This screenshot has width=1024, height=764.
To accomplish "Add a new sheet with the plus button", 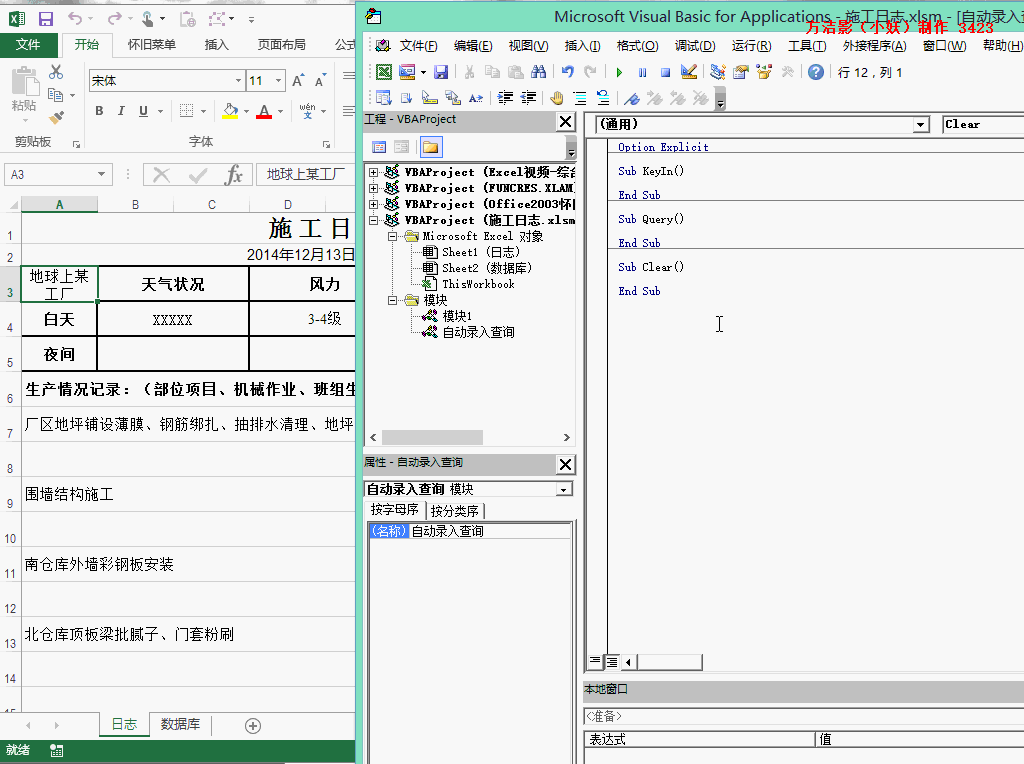I will [x=253, y=725].
